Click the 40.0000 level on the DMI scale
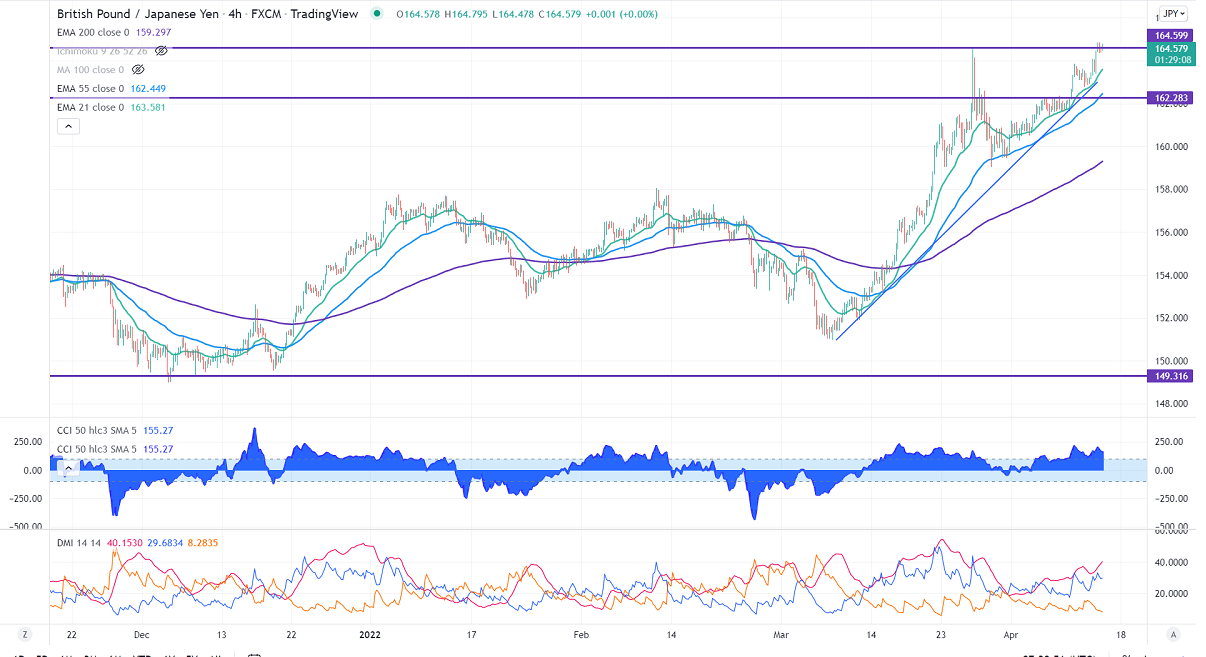Screen dimensions: 1206x657 coord(1170,562)
